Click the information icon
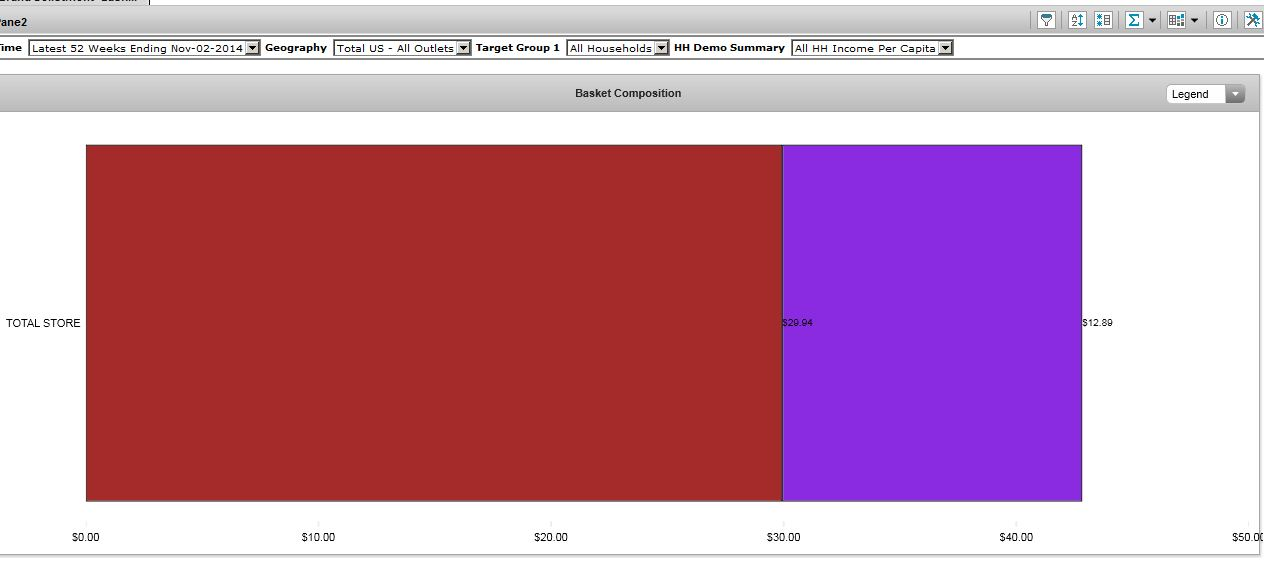The image size is (1264, 563). [1222, 20]
